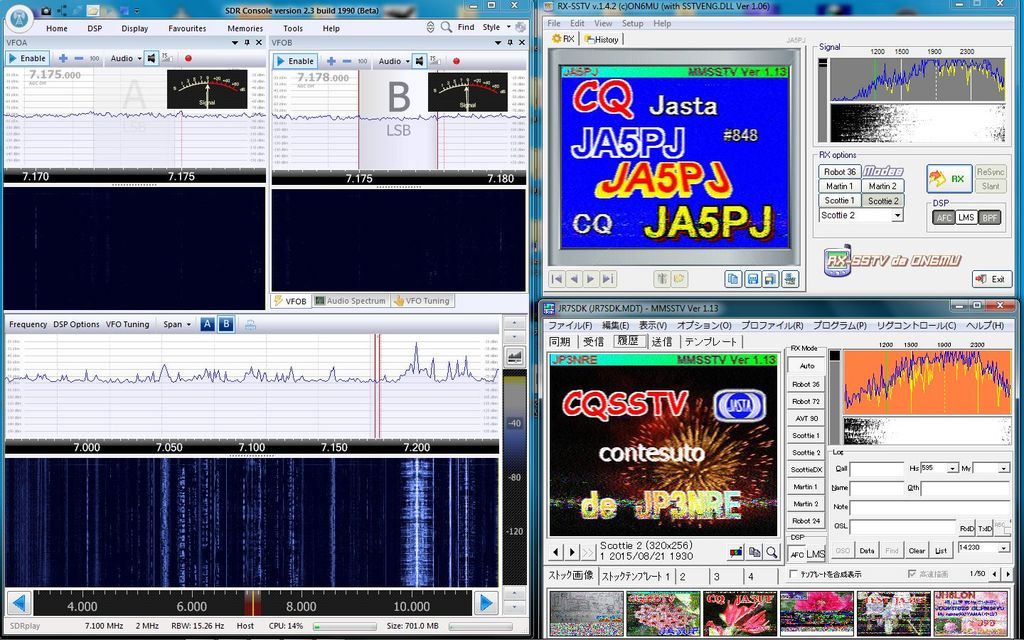Move band view left with blue arrow
Image resolution: width=1024 pixels, height=640 pixels.
point(19,603)
